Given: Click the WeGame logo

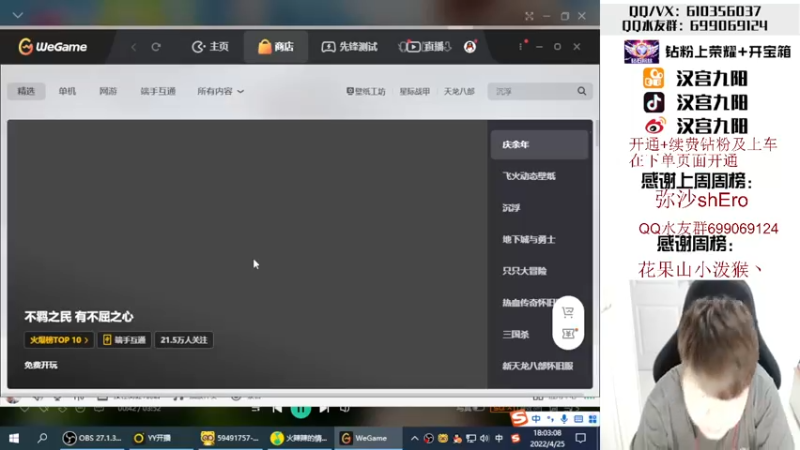Looking at the screenshot, I should (53, 46).
